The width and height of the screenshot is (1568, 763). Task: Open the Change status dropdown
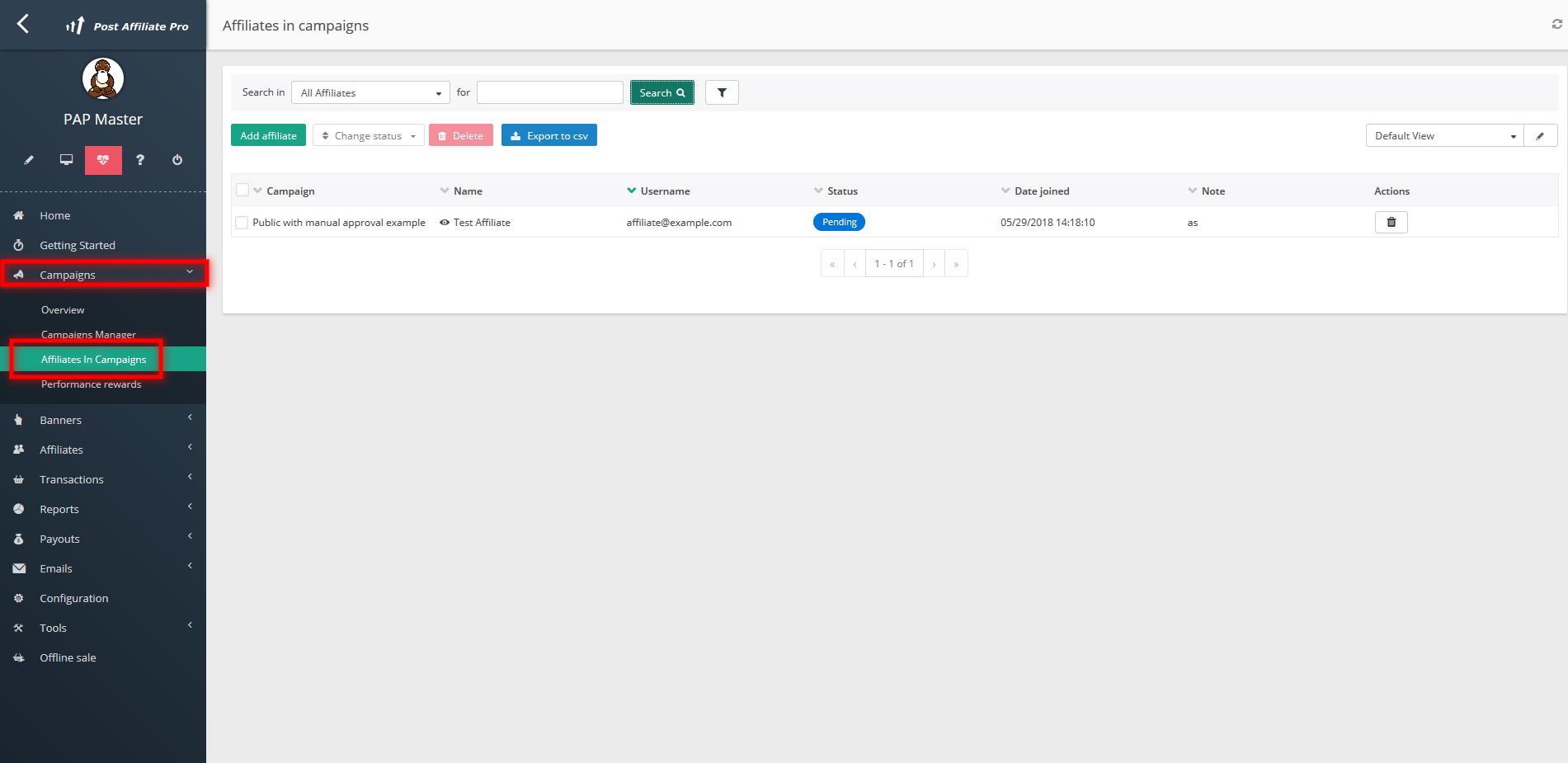pyautogui.click(x=368, y=135)
